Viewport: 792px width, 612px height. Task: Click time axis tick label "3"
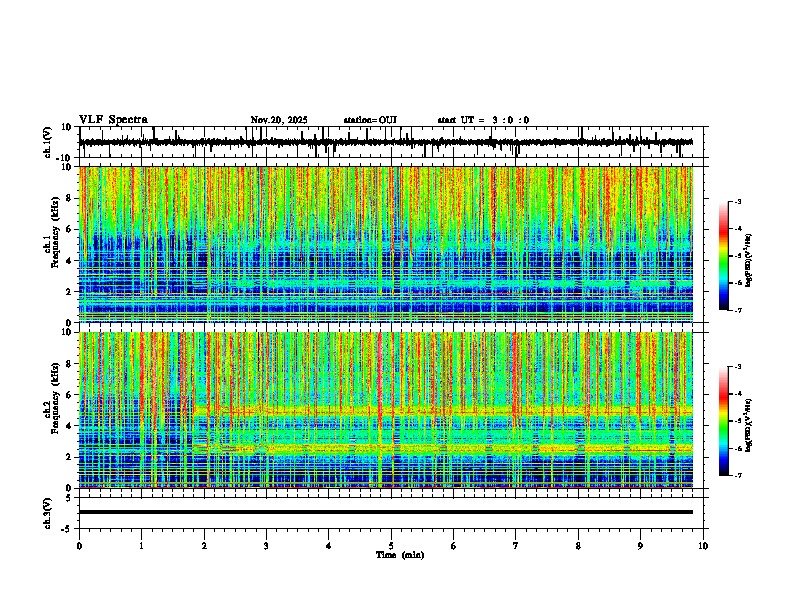(x=266, y=546)
